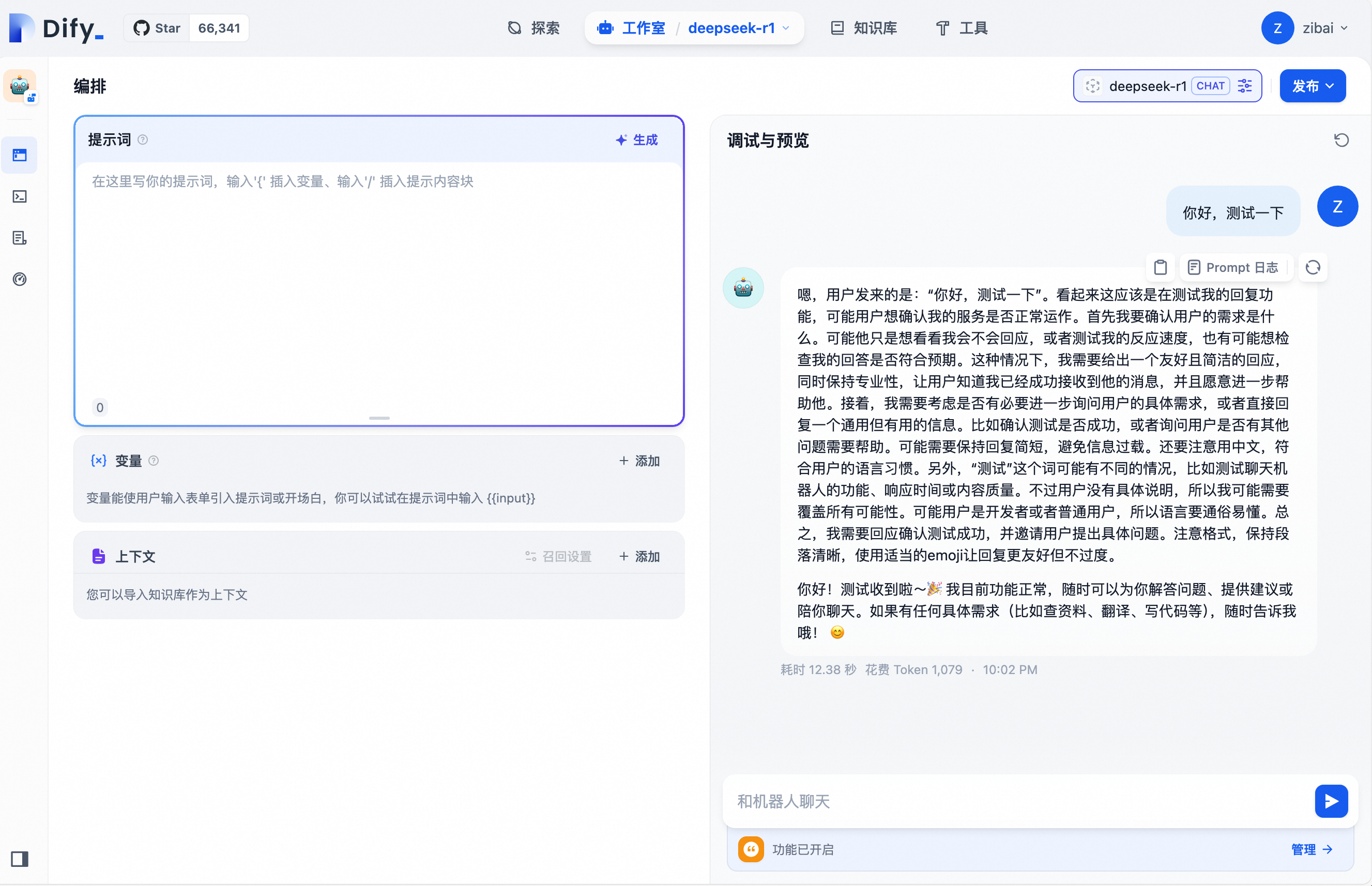The width and height of the screenshot is (1372, 886).
Task: Click the send message arrow button
Action: point(1331,801)
